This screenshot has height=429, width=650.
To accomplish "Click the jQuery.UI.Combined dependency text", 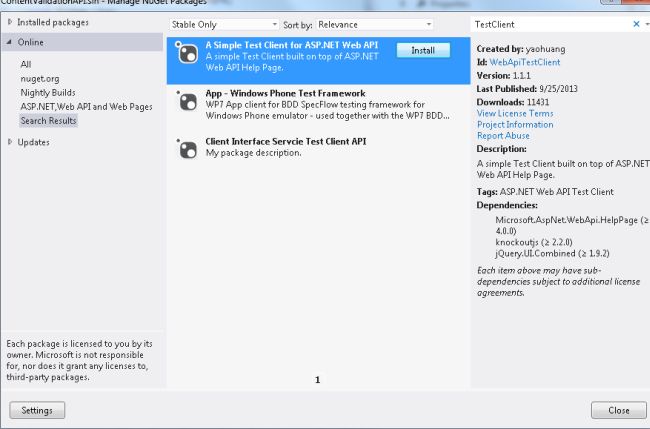I will pyautogui.click(x=552, y=253).
